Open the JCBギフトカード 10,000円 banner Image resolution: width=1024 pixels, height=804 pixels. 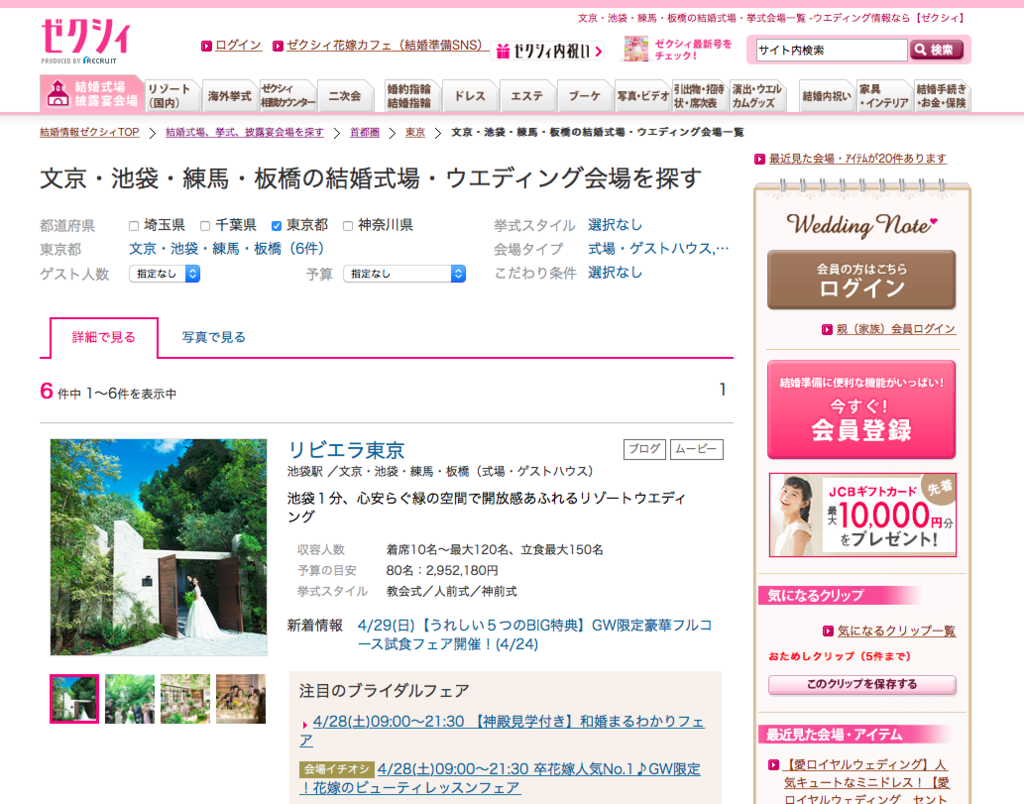[x=862, y=515]
